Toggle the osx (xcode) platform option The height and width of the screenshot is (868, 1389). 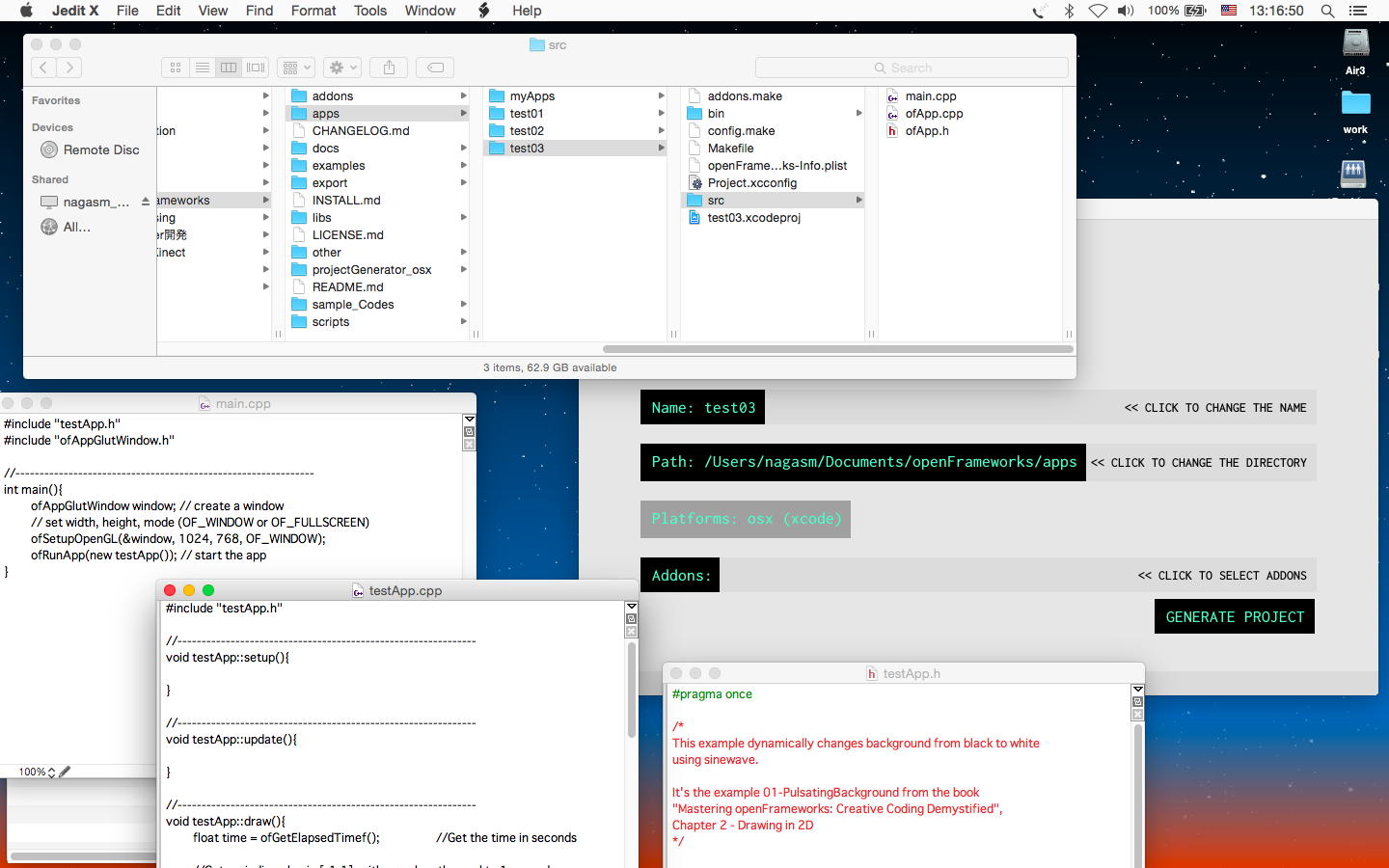point(746,519)
